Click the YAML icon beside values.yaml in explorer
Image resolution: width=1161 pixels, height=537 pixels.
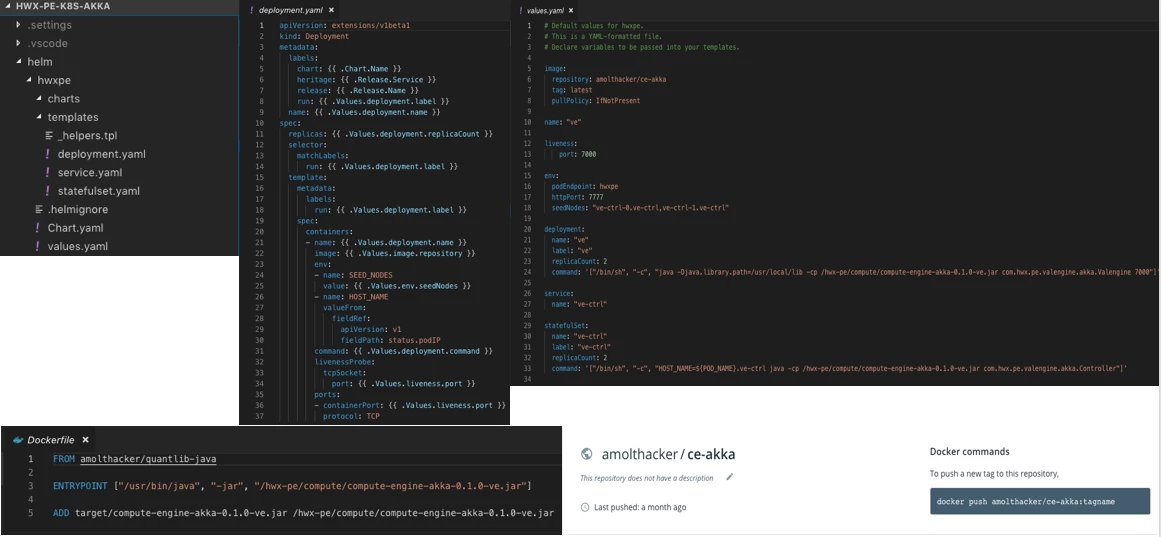pyautogui.click(x=38, y=247)
